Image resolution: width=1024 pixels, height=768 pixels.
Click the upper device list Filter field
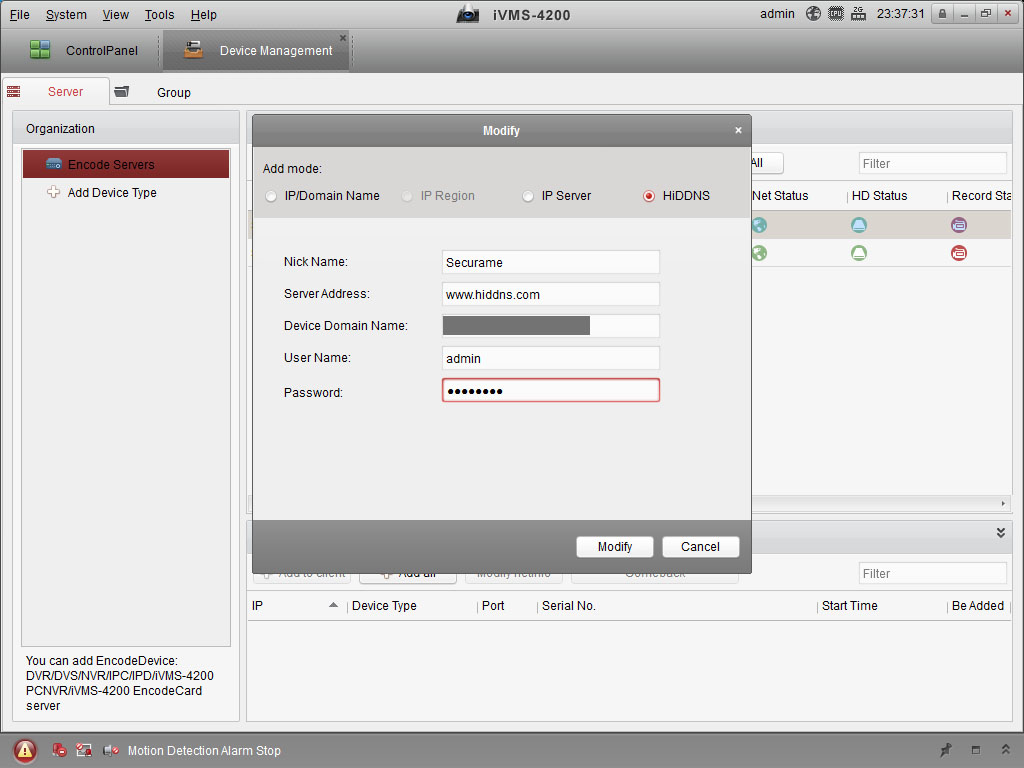[x=933, y=163]
